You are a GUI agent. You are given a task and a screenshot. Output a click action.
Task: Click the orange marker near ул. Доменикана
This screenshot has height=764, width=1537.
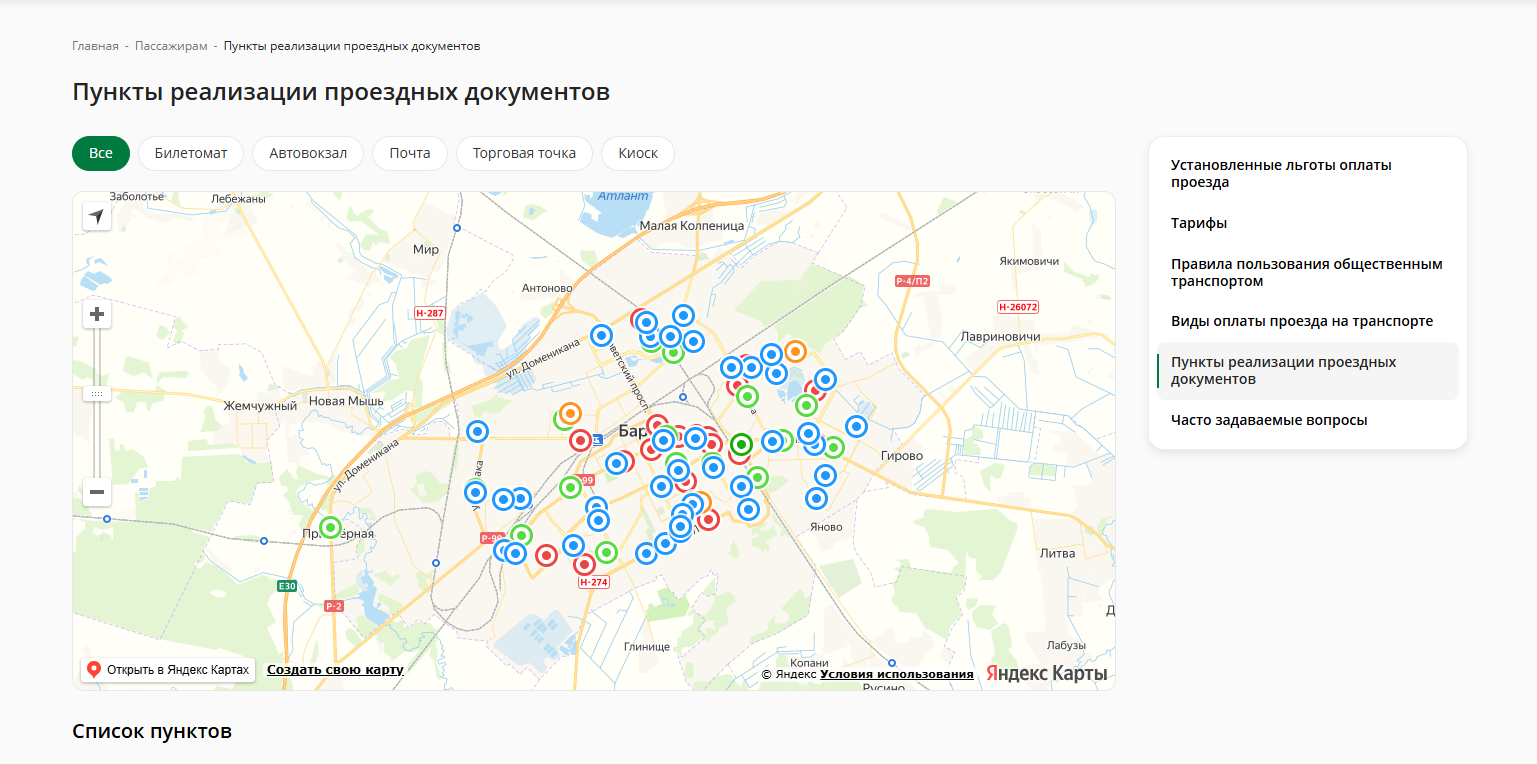coord(570,412)
